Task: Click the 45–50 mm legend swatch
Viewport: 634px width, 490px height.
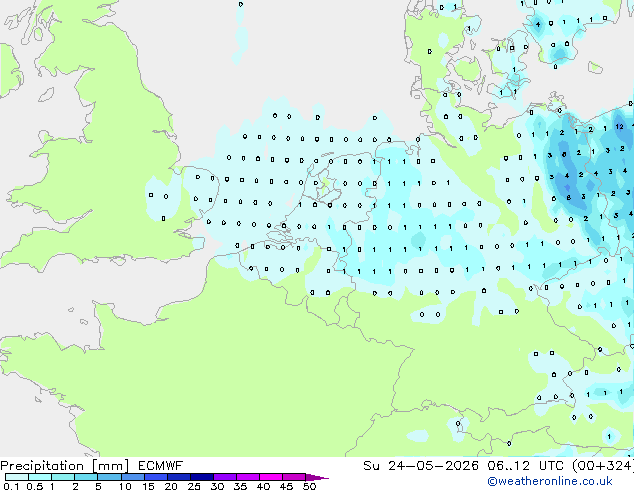Action: pos(294,477)
